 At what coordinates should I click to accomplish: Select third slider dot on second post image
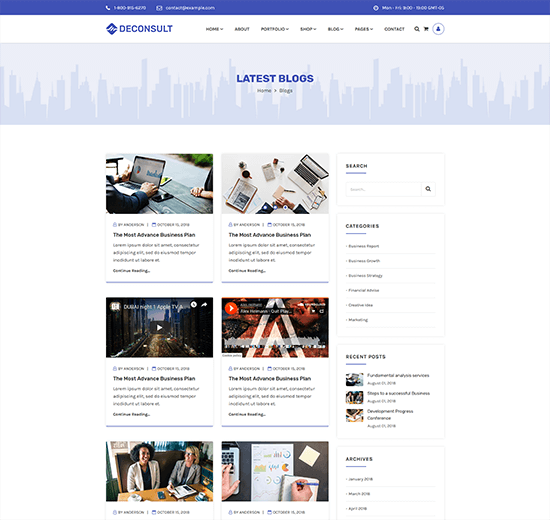click(286, 208)
